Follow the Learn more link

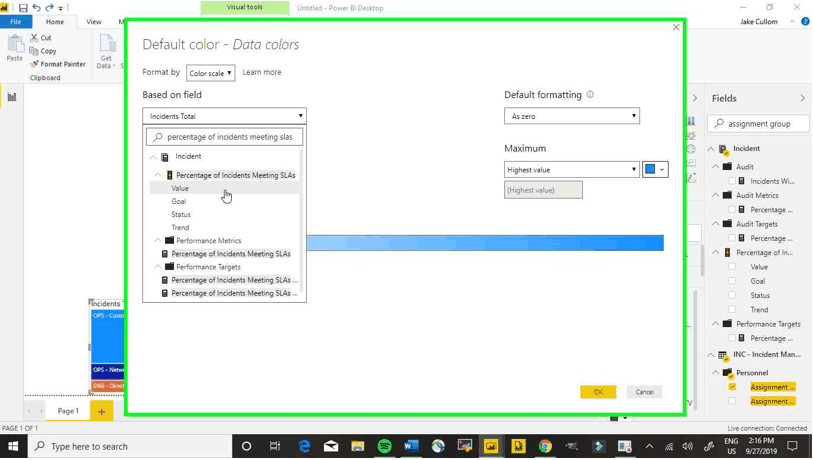coord(262,72)
